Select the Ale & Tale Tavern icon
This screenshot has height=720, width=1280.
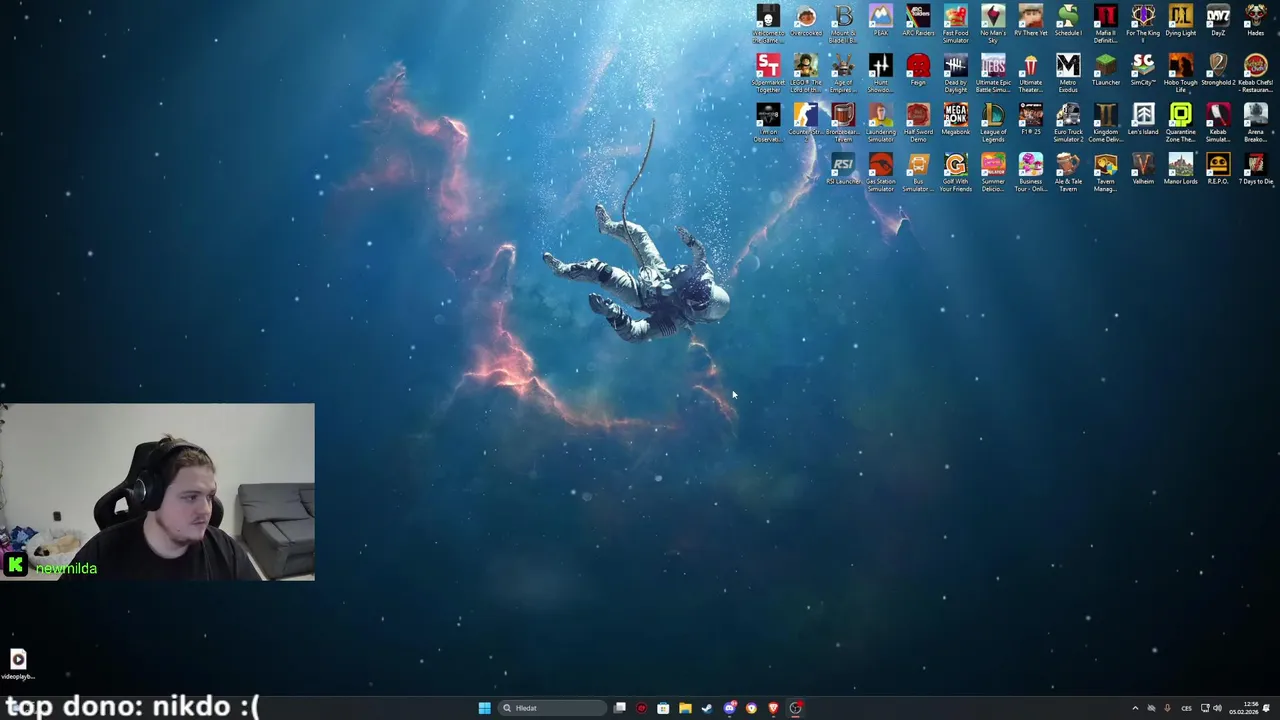click(x=1068, y=170)
